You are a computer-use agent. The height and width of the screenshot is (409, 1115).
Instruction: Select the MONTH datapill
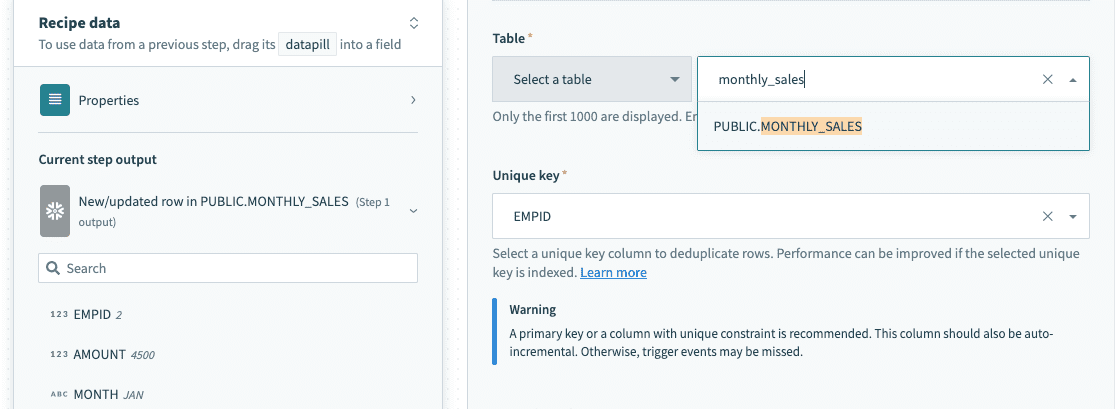(96, 395)
